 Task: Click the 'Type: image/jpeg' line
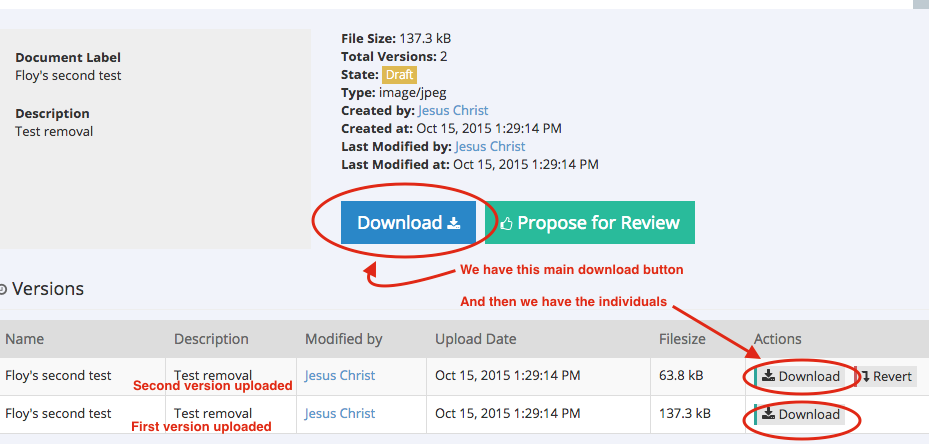click(x=393, y=92)
